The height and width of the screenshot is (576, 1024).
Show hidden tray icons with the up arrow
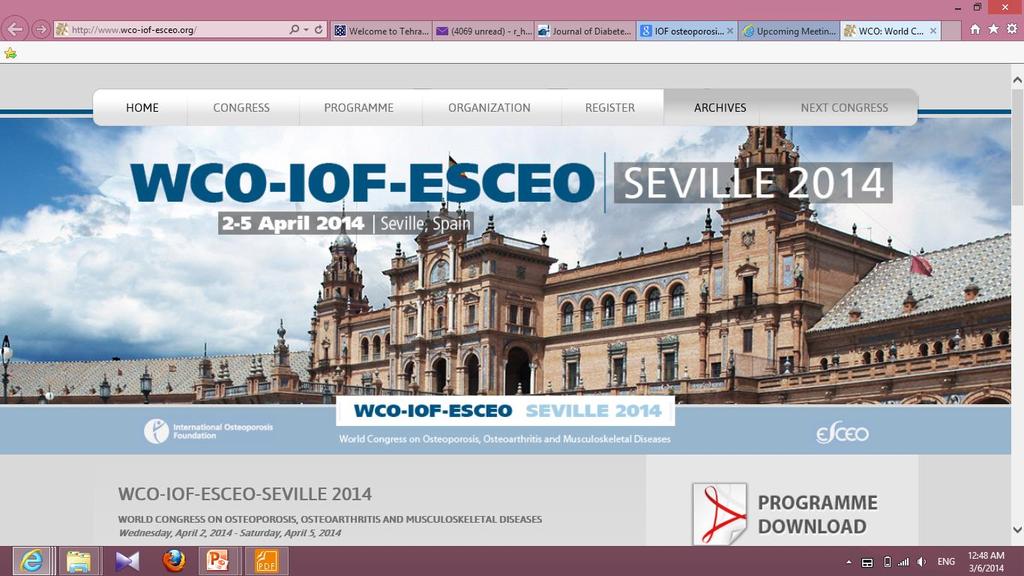click(x=848, y=562)
